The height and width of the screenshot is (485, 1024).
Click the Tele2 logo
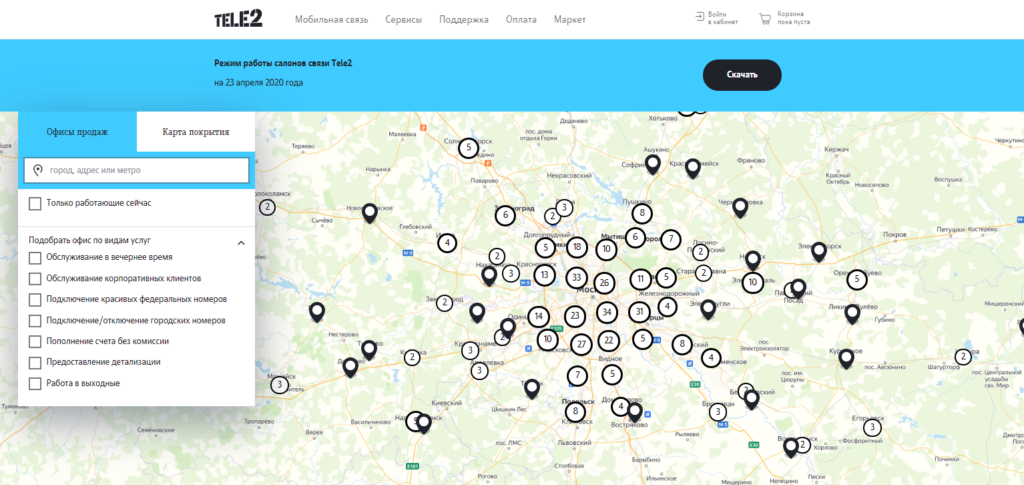click(x=238, y=19)
